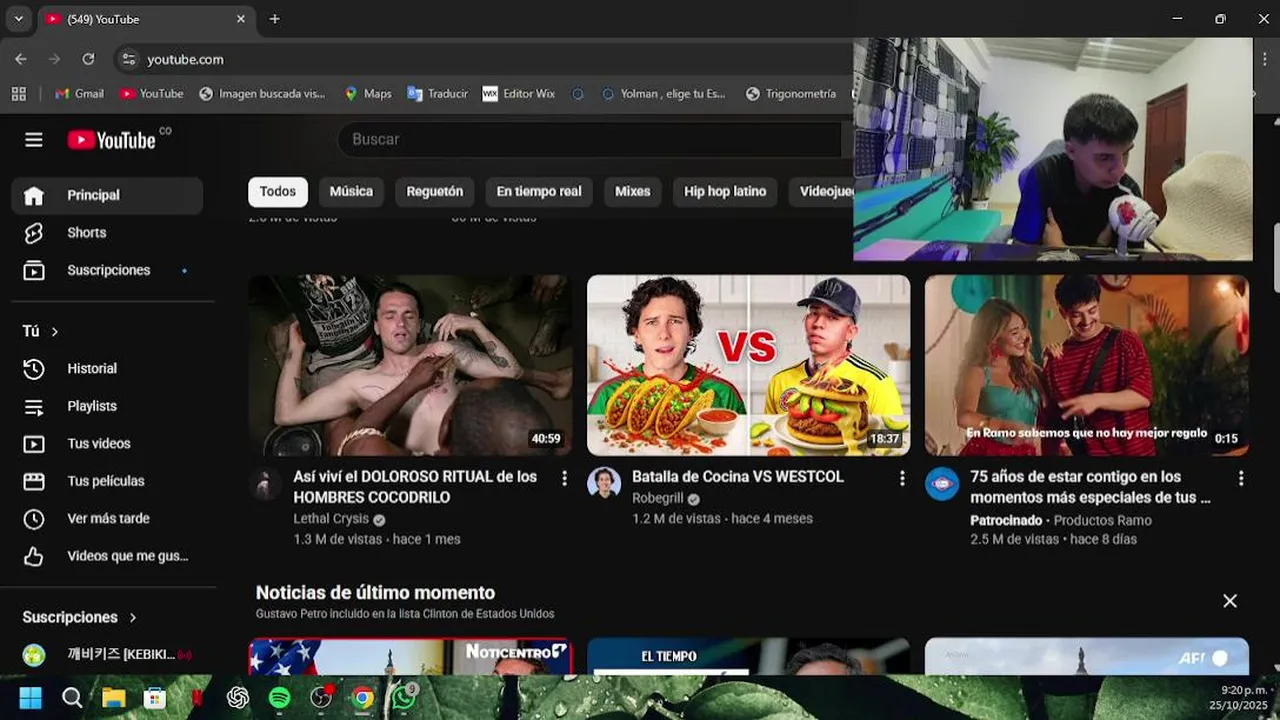This screenshot has width=1280, height=720.
Task: Close the YouTube browser tab
Action: [240, 19]
